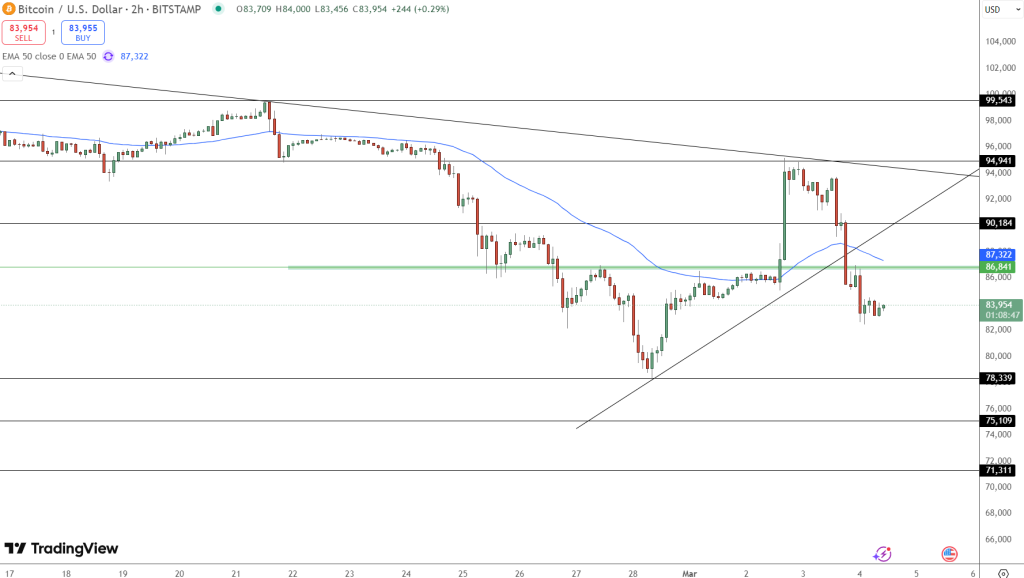Open the USD currency dropdown
This screenshot has width=1024, height=578.
click(1002, 9)
